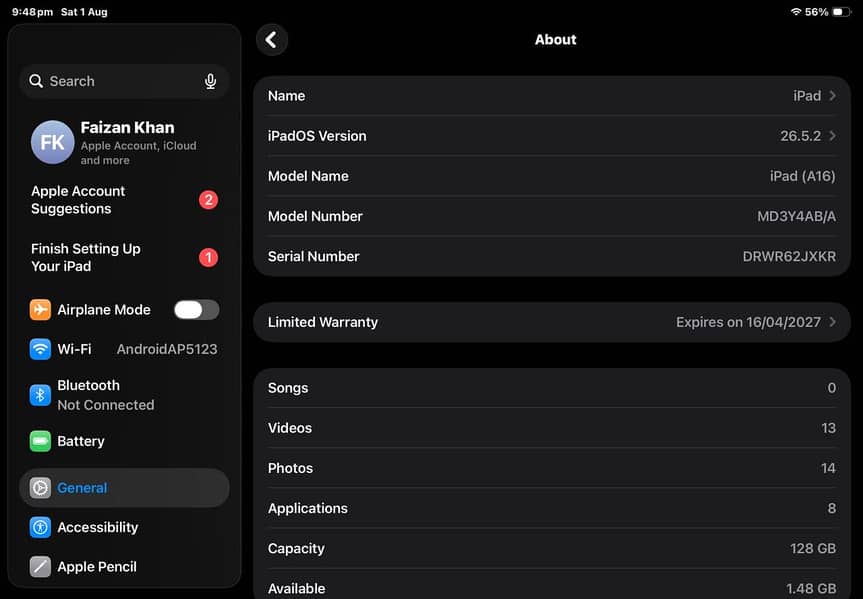Tap the FK profile avatar

tap(52, 143)
